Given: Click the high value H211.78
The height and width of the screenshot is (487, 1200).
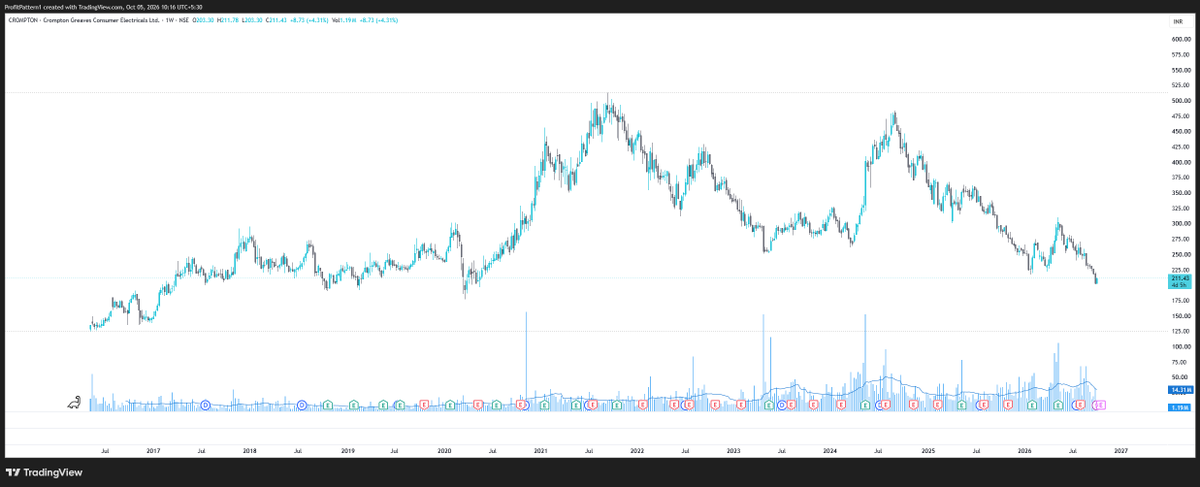Looking at the screenshot, I should [x=227, y=20].
